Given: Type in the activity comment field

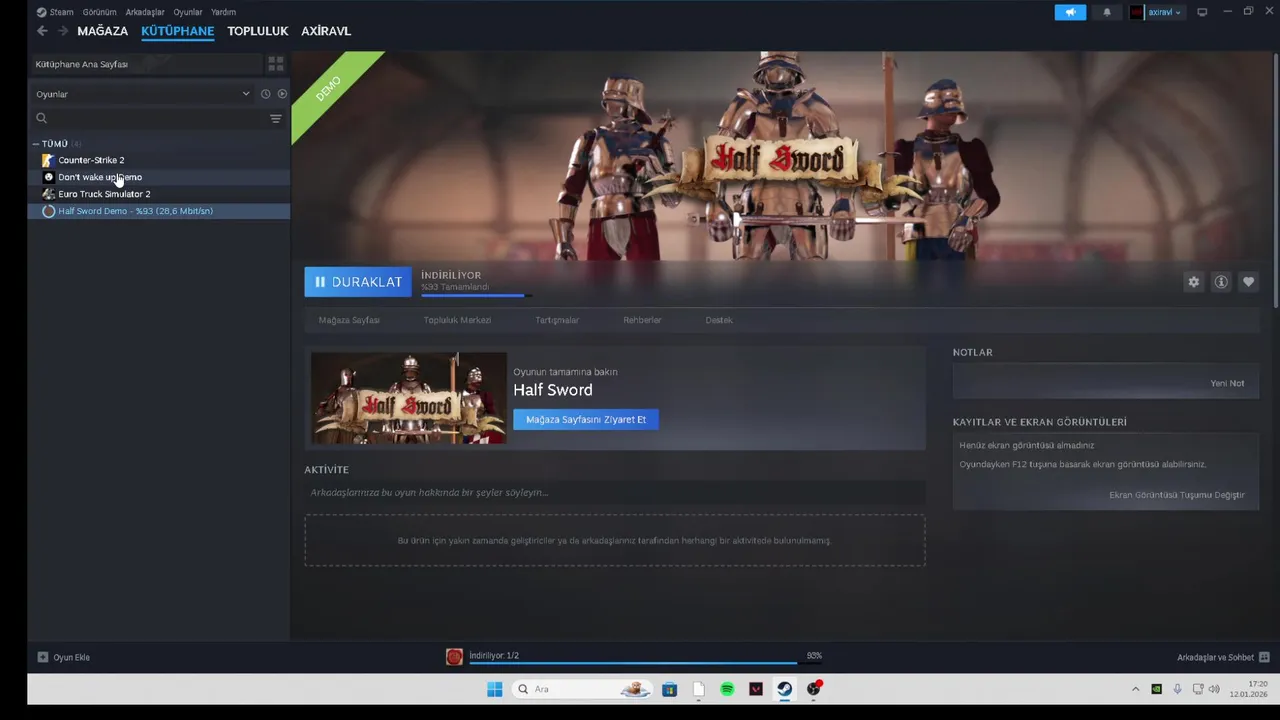Looking at the screenshot, I should tap(615, 492).
